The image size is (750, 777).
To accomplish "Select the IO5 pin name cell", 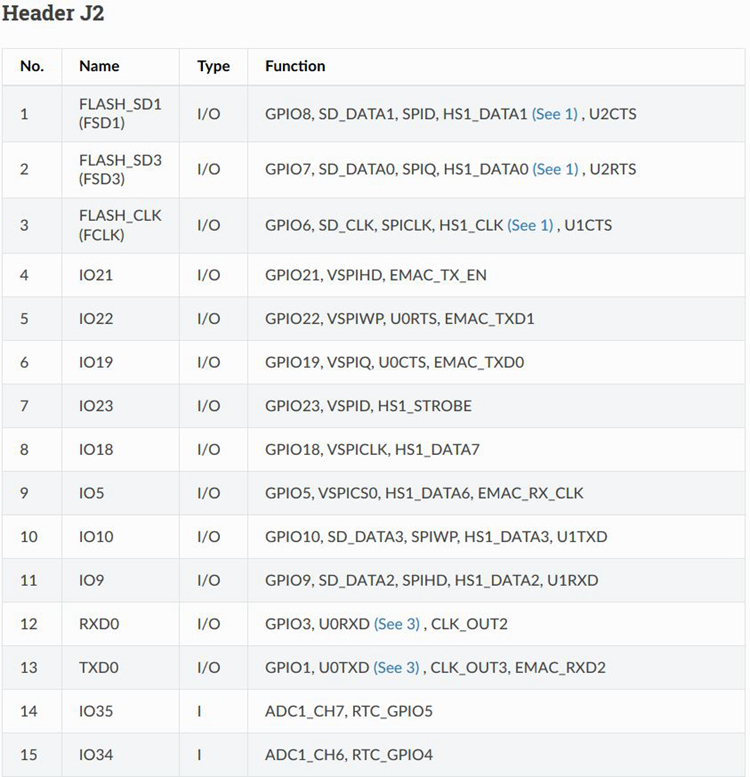I will [x=92, y=493].
